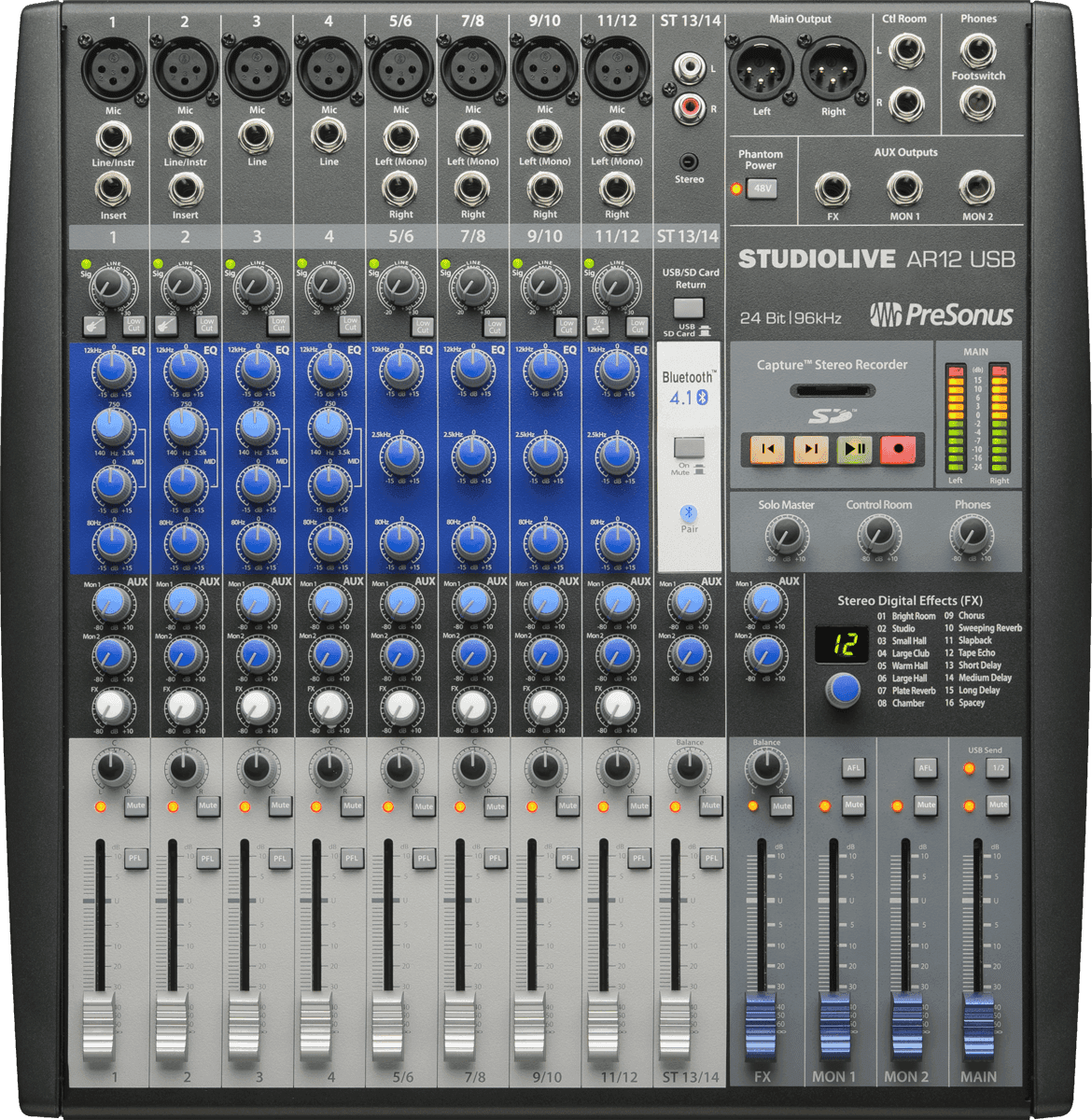
Task: Mute the FX return channel
Action: (782, 805)
